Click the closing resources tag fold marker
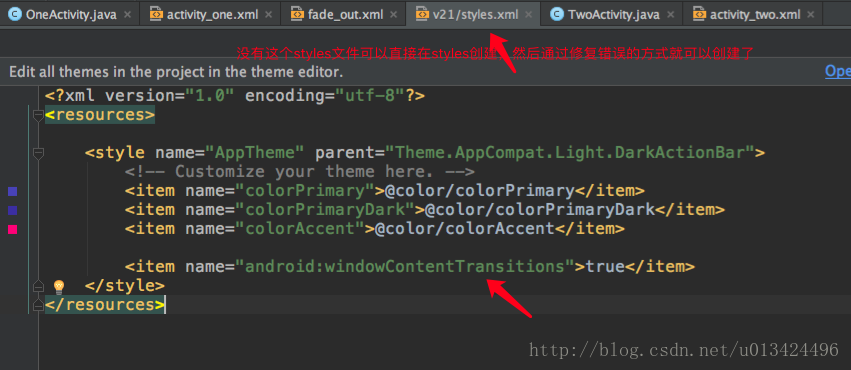851x370 pixels. (x=38, y=305)
